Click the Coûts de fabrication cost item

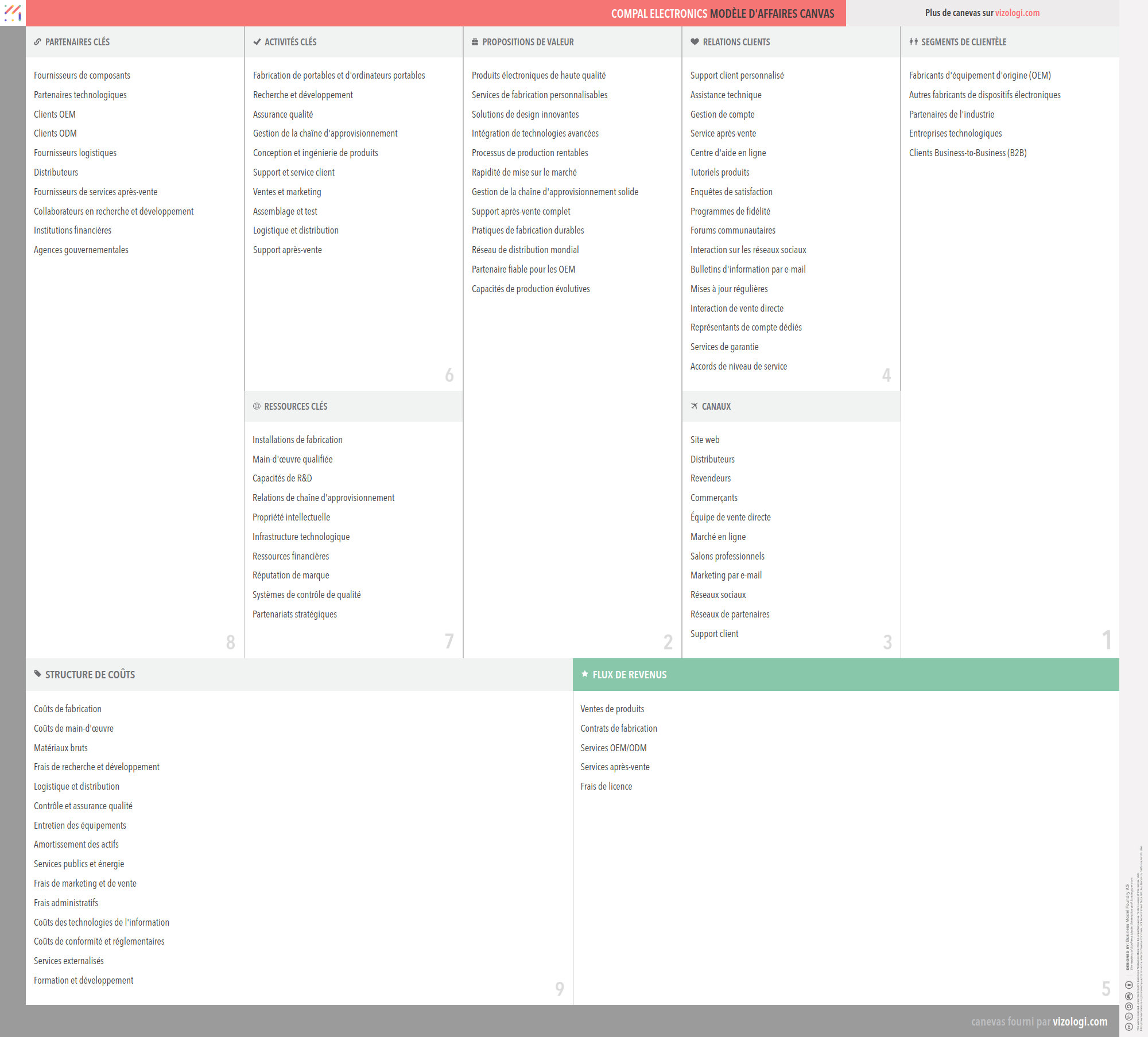pos(68,709)
